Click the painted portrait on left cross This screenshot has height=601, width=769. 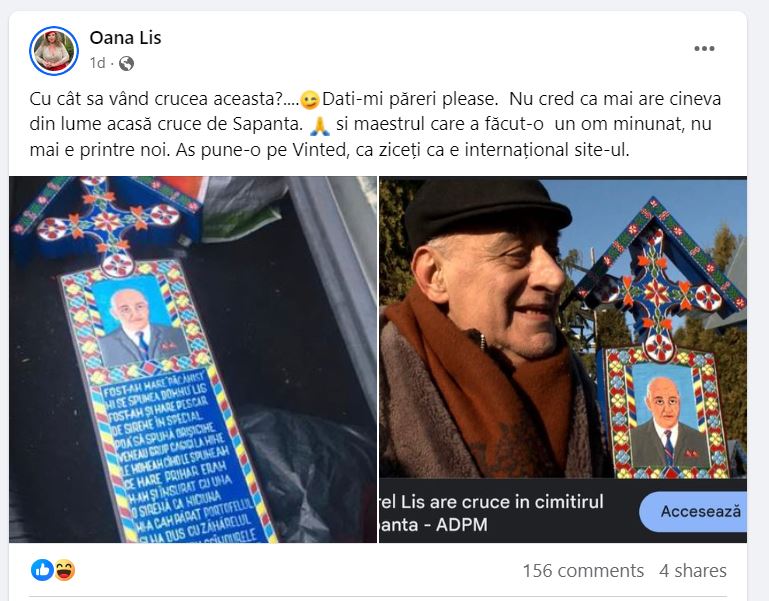point(141,322)
